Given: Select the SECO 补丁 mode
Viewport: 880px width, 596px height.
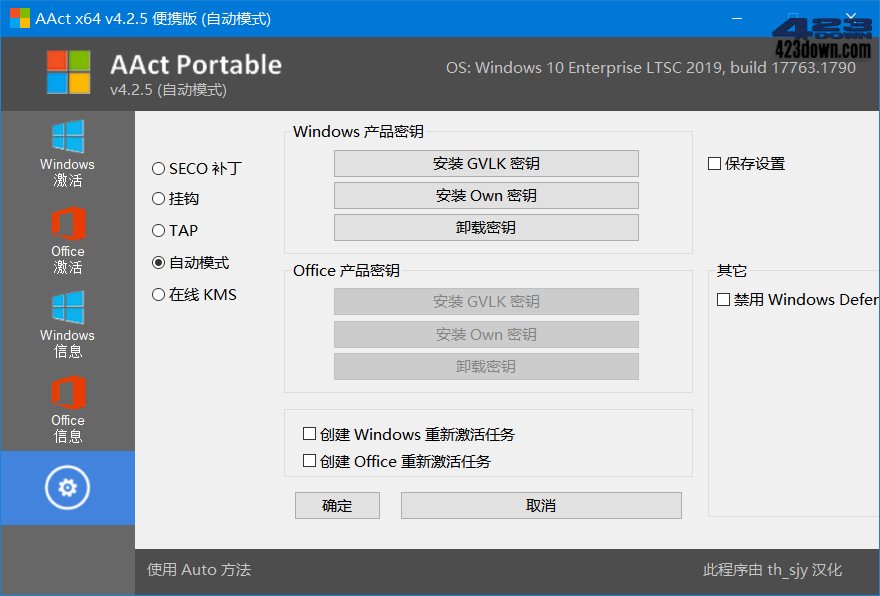Looking at the screenshot, I should 158,169.
